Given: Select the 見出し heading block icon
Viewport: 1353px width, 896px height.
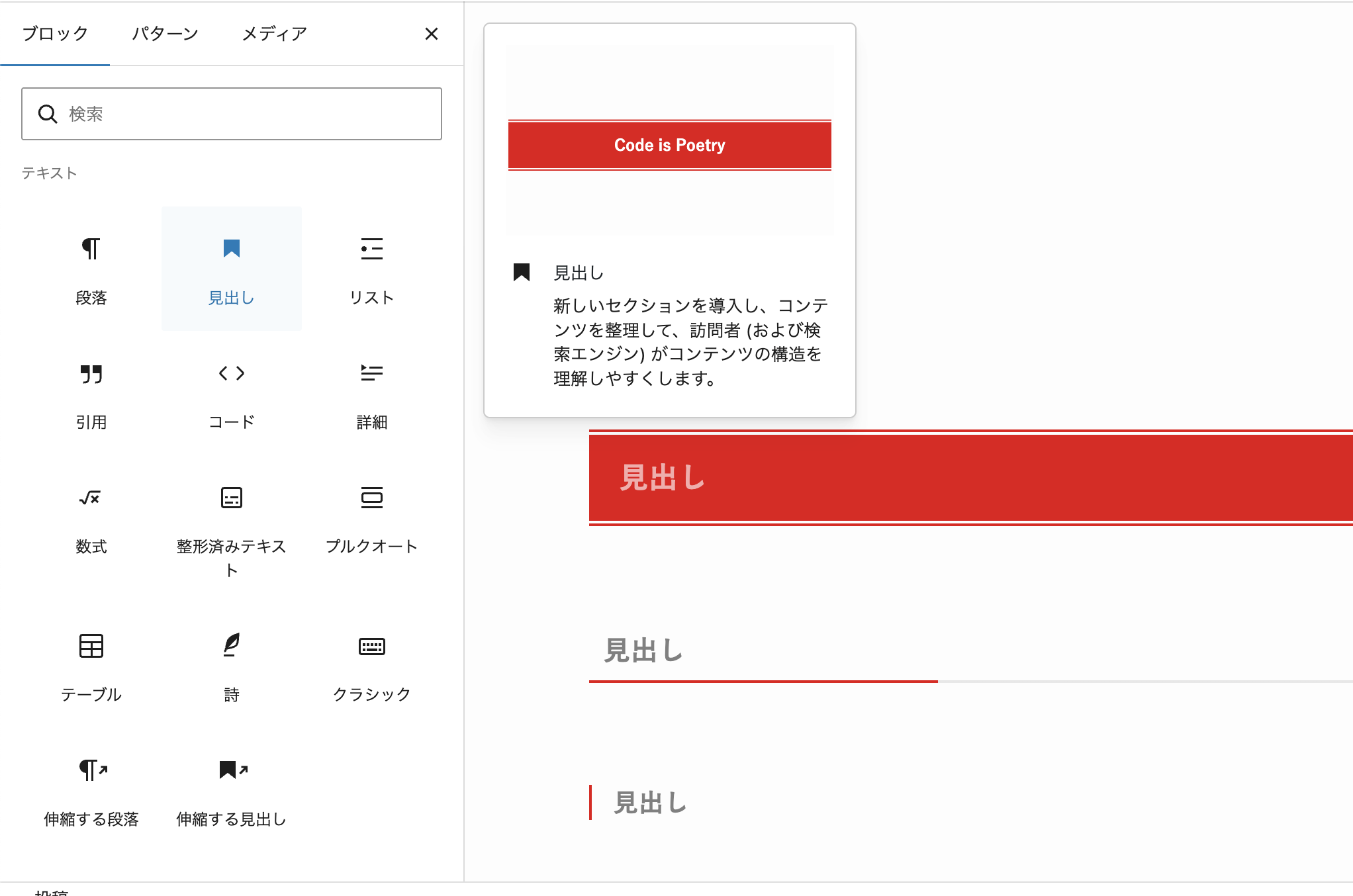Looking at the screenshot, I should [x=231, y=249].
